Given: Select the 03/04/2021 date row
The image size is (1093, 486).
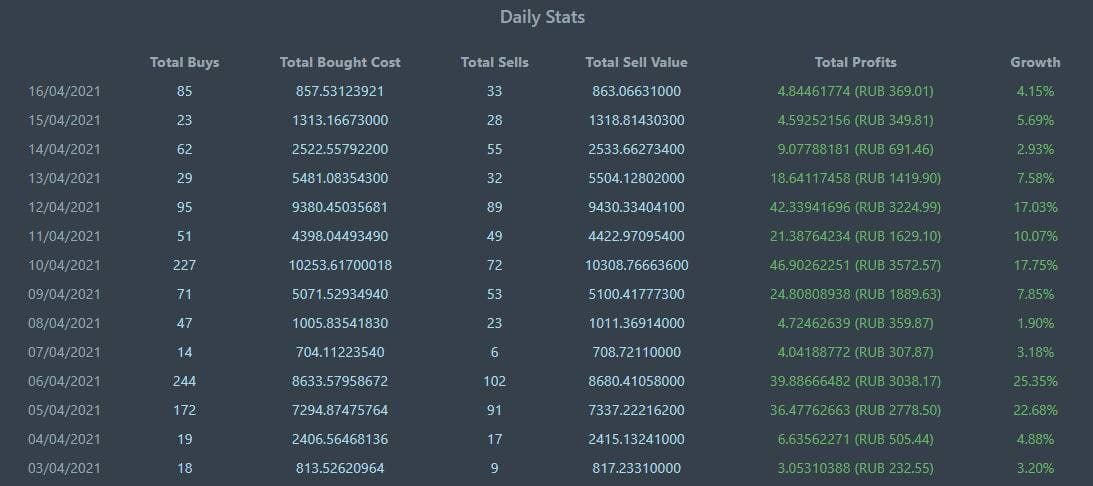Looking at the screenshot, I should [65, 468].
